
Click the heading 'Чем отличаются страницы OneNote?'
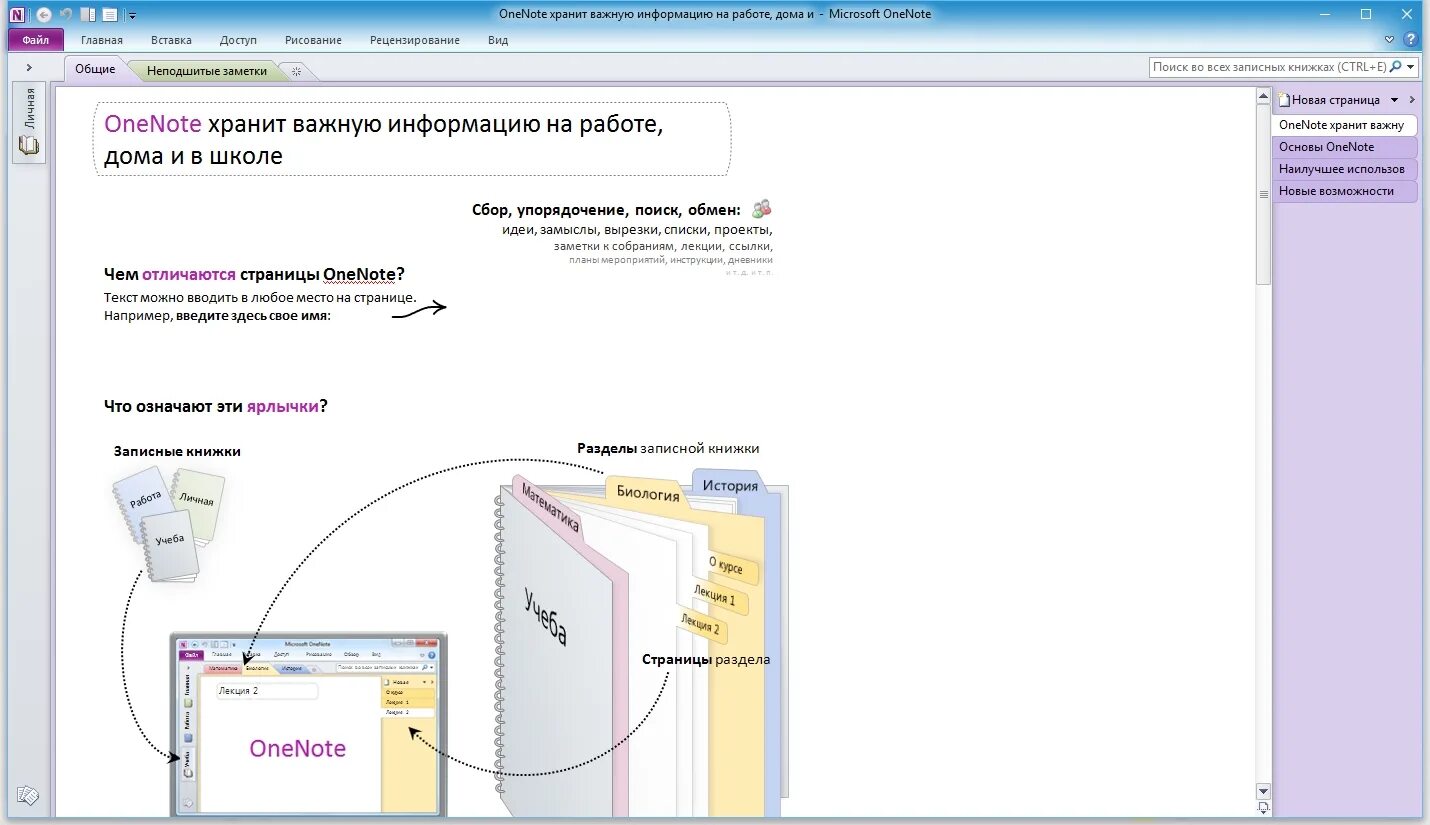point(254,274)
